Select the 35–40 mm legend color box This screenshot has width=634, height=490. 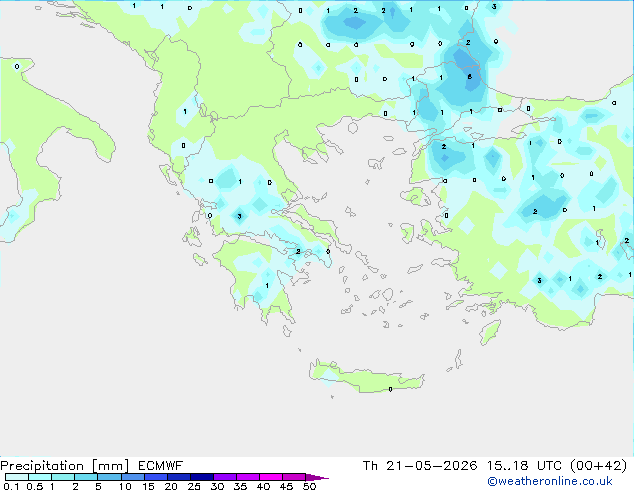(x=247, y=477)
